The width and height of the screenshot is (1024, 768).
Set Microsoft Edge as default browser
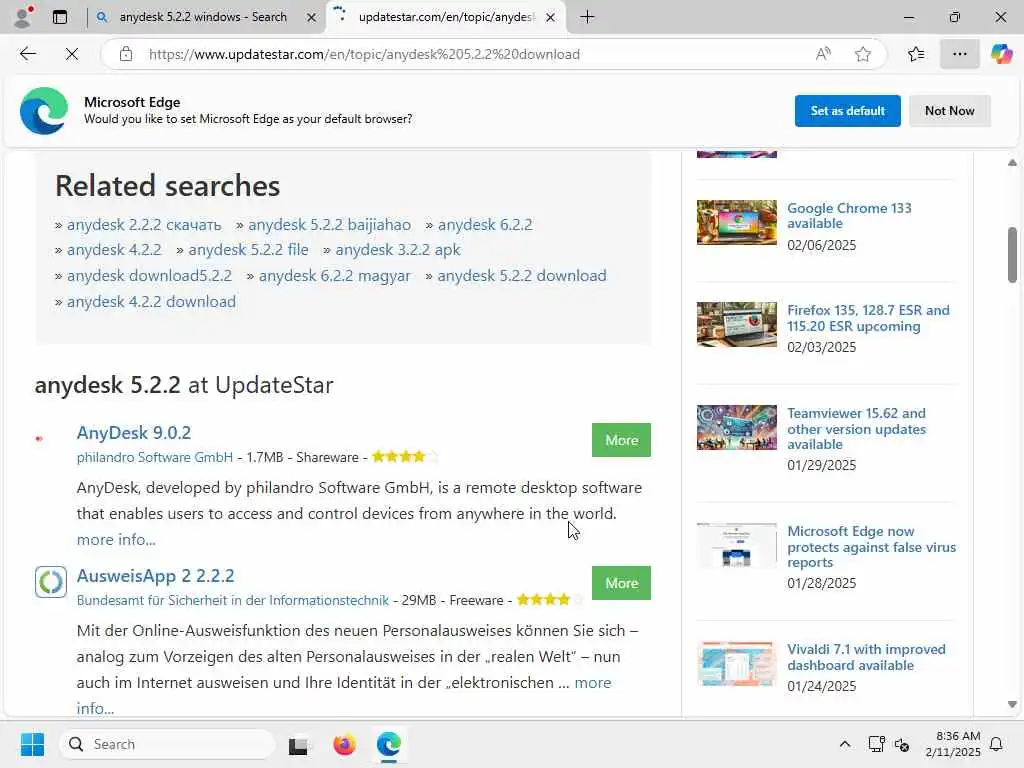[x=847, y=111]
